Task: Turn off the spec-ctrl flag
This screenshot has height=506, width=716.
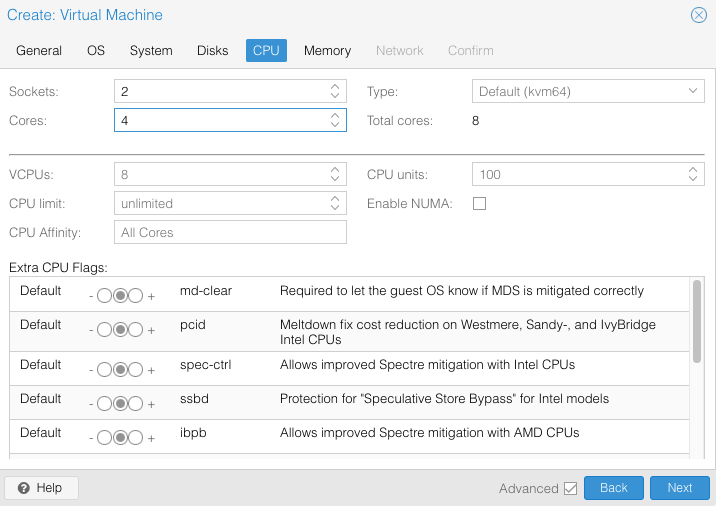Action: point(105,370)
